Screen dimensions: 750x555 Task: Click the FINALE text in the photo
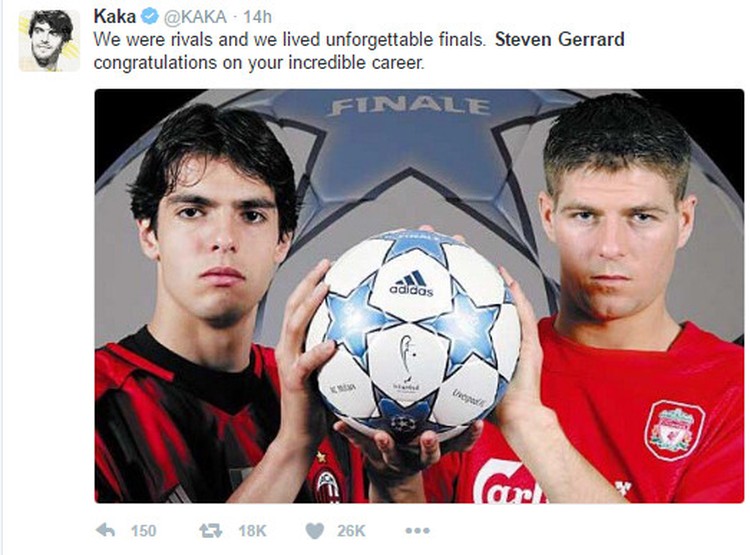click(x=410, y=107)
